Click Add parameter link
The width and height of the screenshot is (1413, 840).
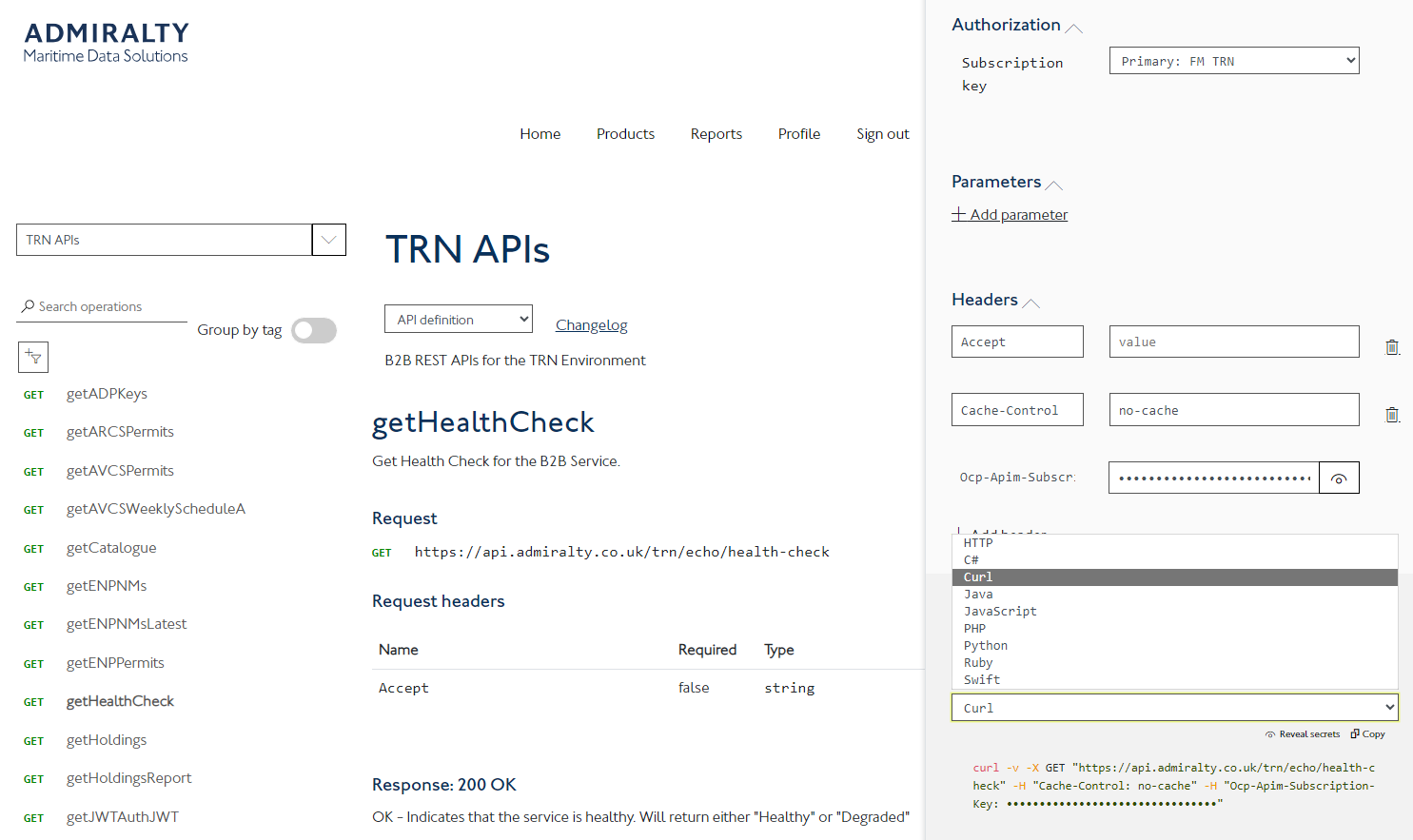coord(1010,215)
